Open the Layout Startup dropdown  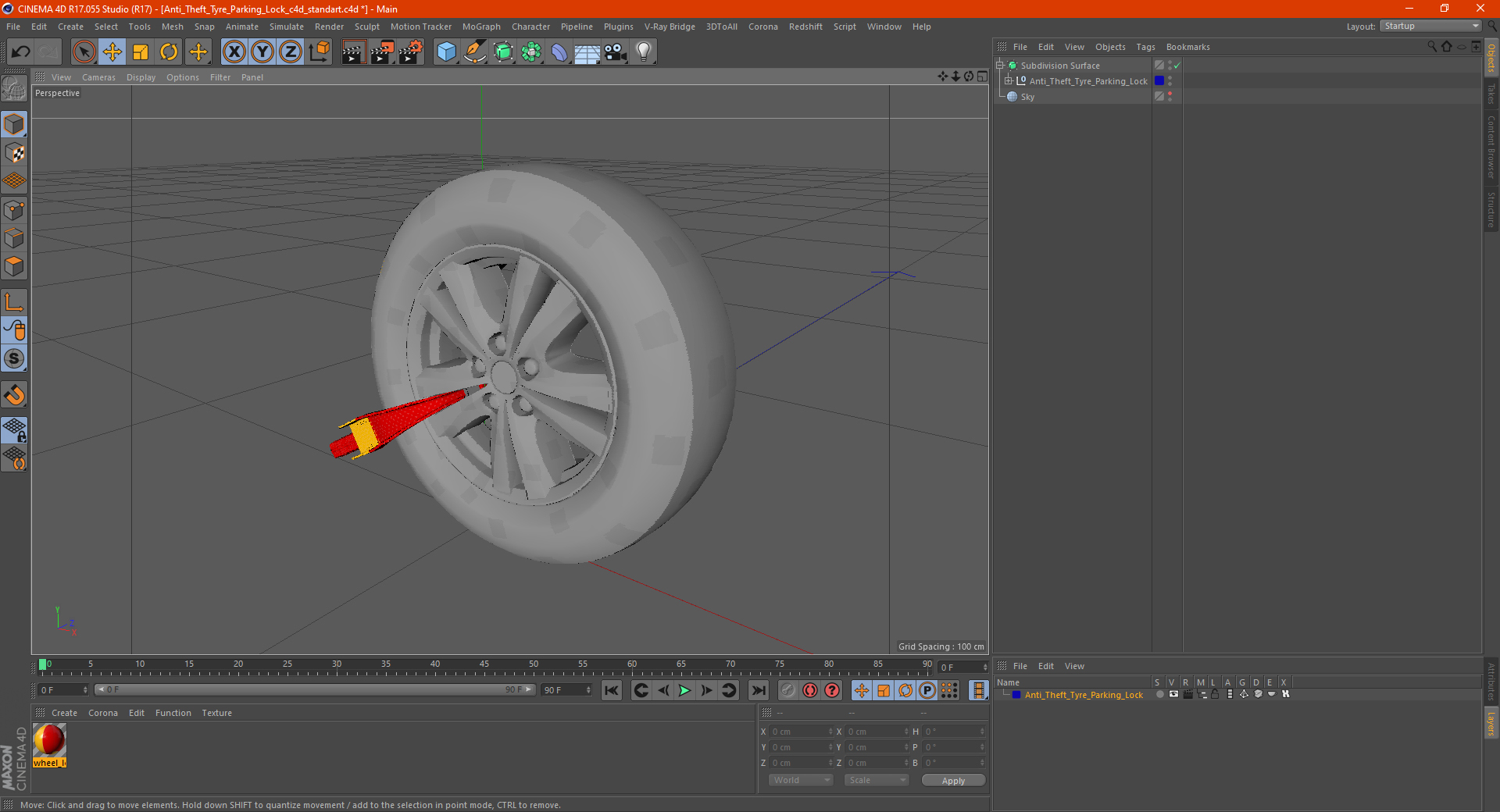pyautogui.click(x=1431, y=26)
